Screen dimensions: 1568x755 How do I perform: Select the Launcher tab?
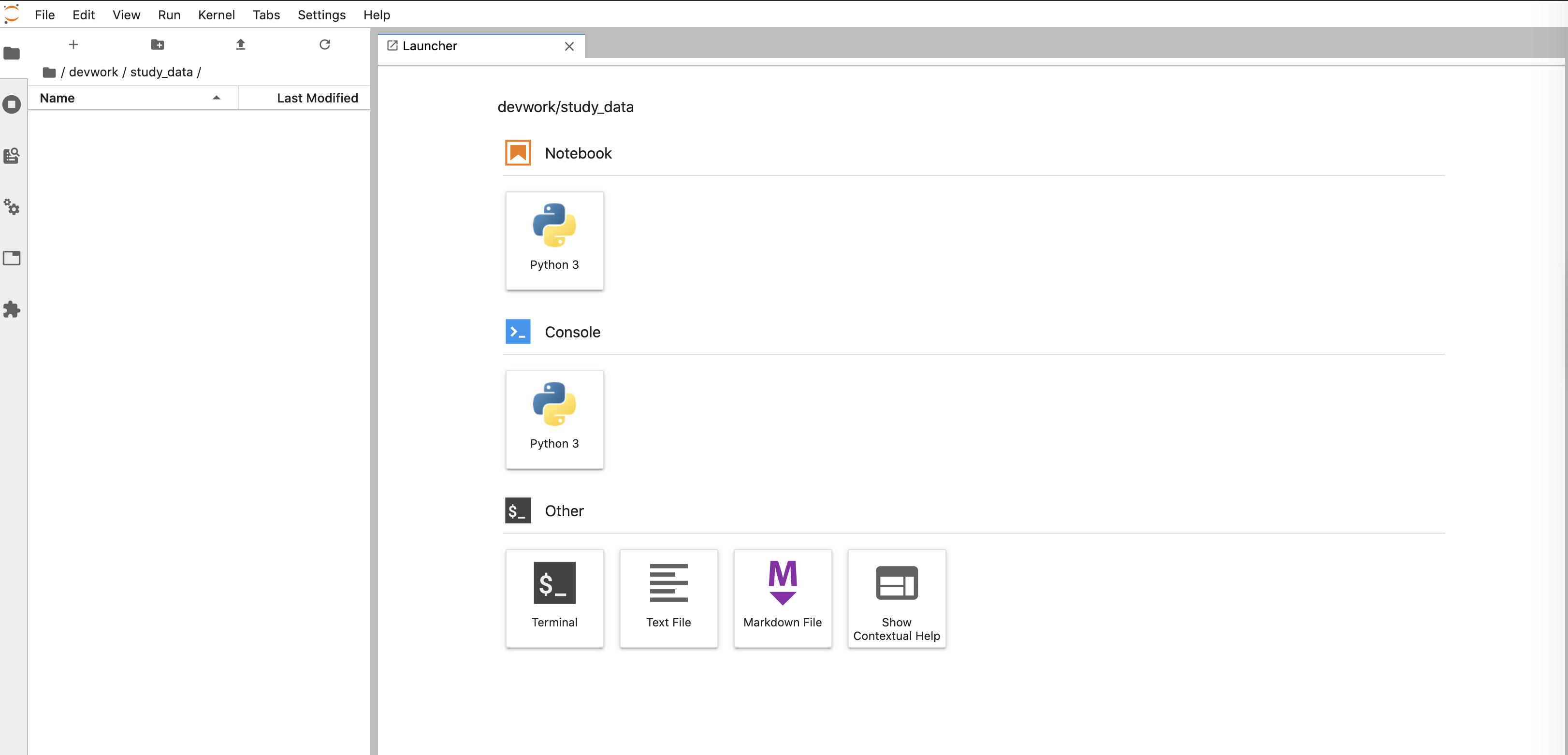pos(429,46)
